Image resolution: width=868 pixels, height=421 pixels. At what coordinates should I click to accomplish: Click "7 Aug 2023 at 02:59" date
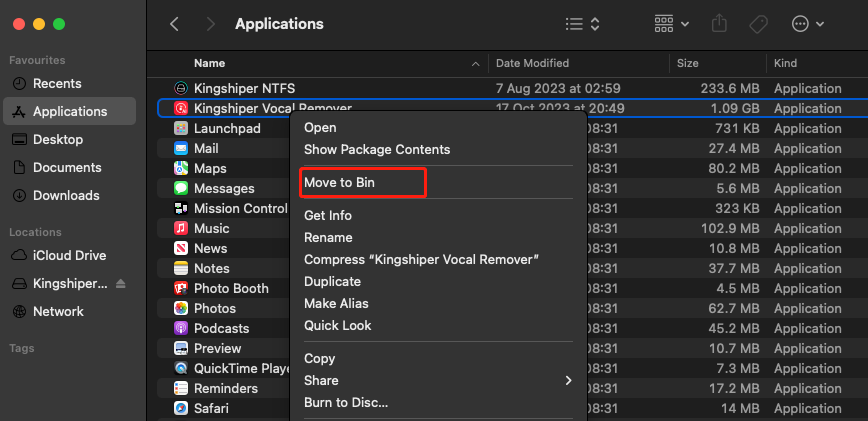(558, 89)
